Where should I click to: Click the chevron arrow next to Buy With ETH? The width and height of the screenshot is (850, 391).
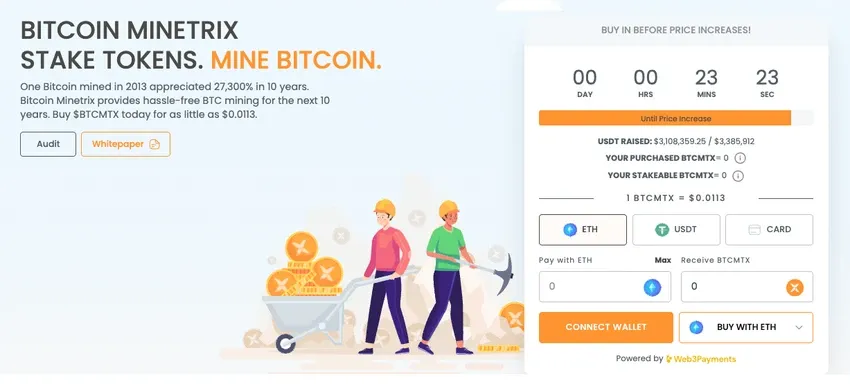[x=799, y=328]
